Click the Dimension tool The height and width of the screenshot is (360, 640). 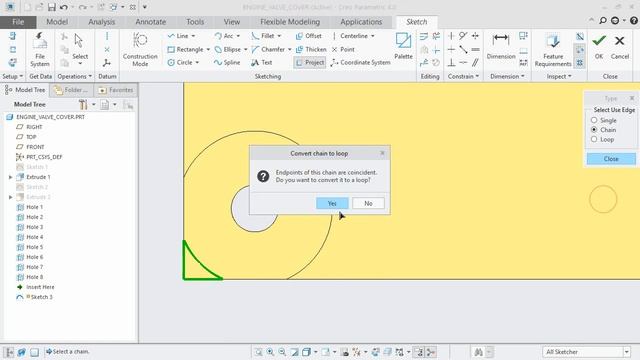(x=501, y=46)
